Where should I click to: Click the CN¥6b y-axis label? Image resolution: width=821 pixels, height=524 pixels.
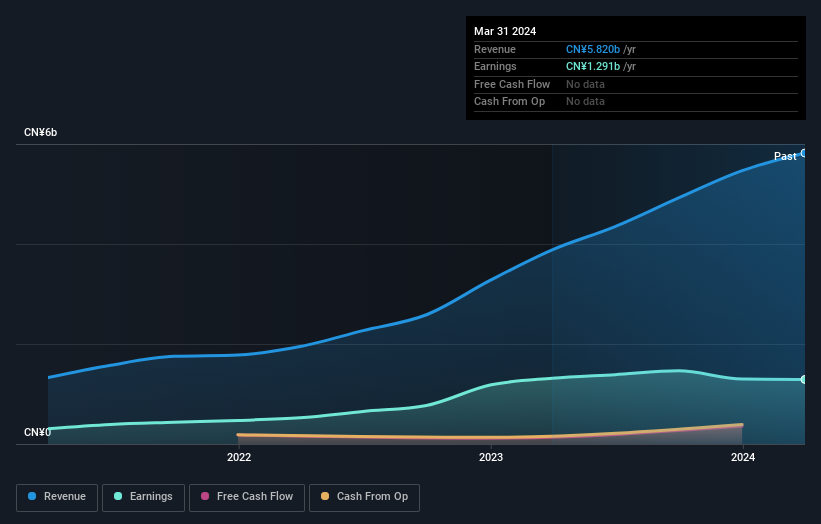coord(40,132)
